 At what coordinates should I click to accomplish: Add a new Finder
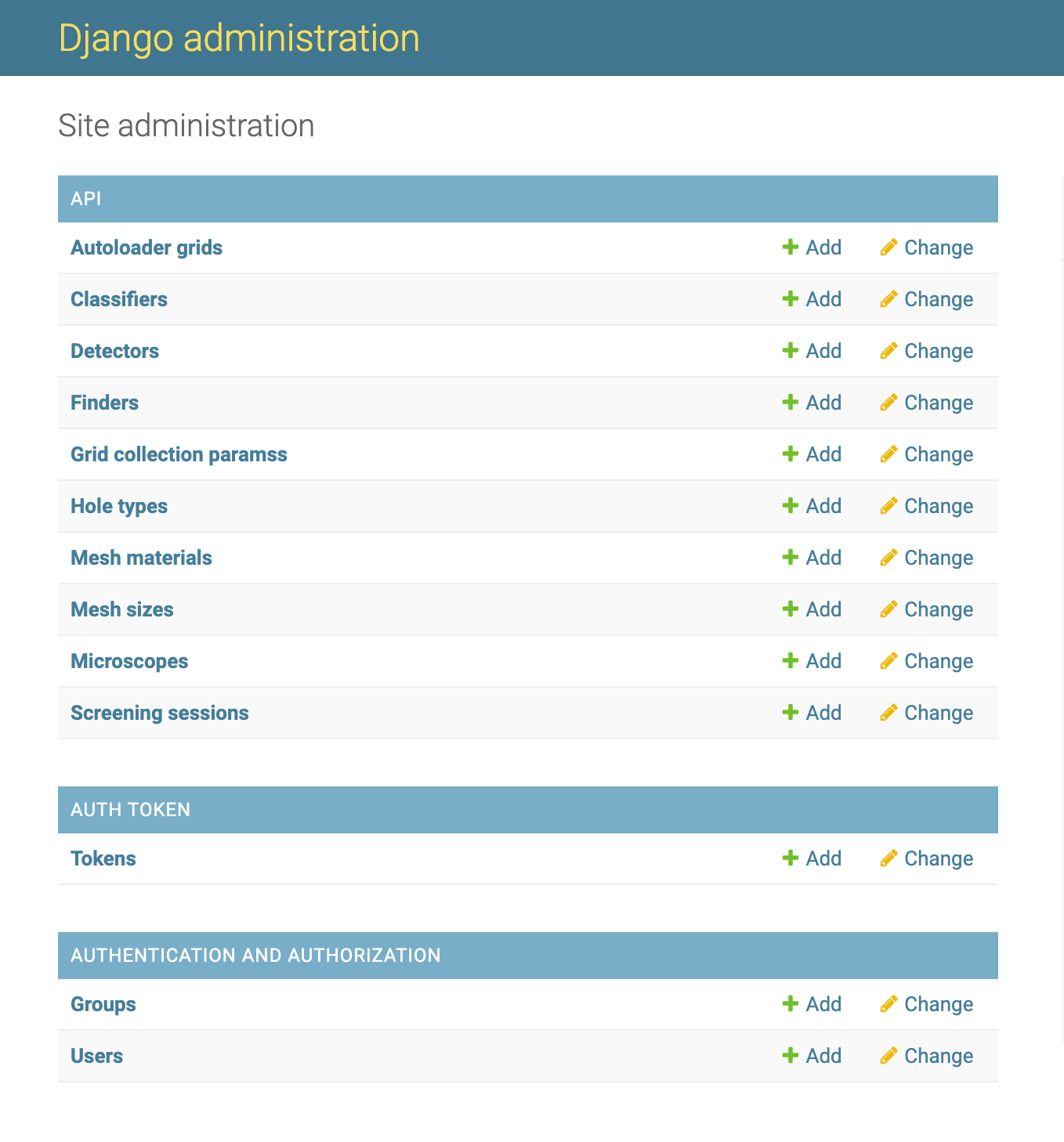812,403
